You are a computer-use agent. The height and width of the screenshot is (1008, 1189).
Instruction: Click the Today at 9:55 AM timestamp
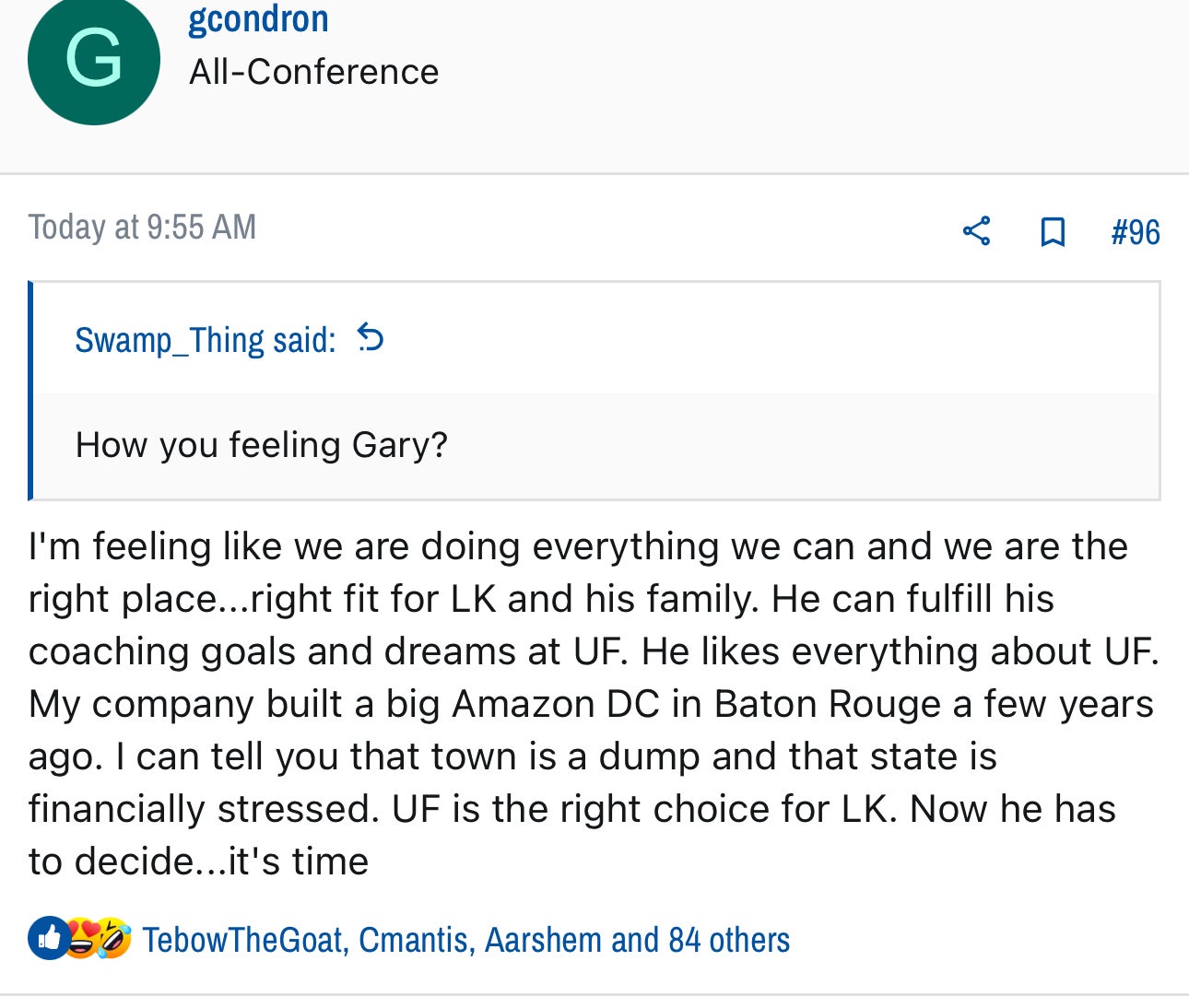tap(142, 228)
